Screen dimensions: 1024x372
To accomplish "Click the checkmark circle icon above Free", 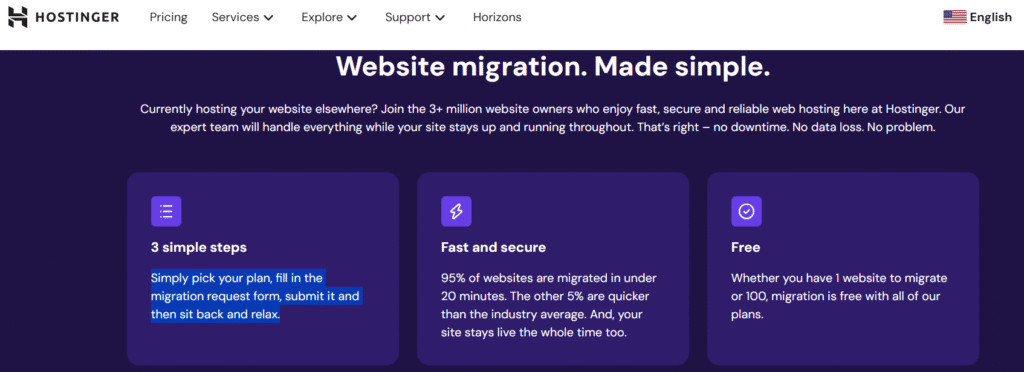I will (x=746, y=211).
